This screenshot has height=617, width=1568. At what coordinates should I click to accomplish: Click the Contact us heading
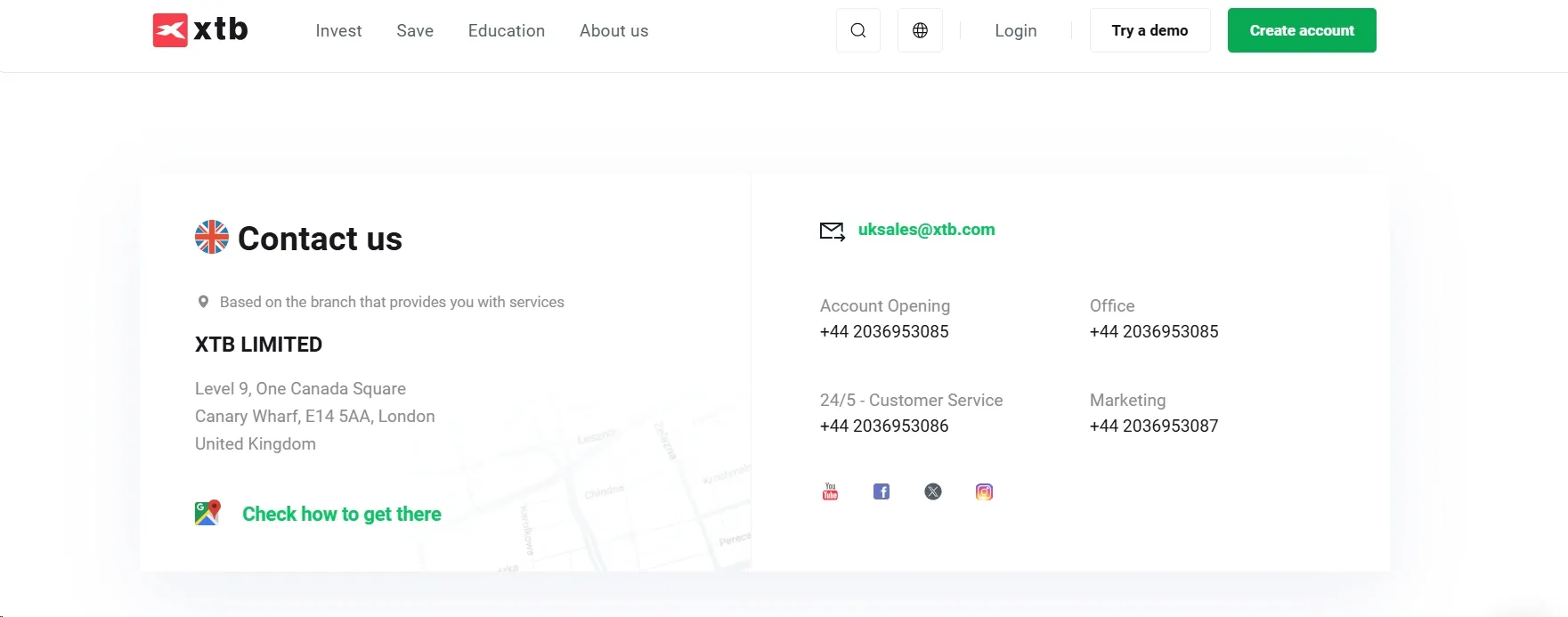click(320, 238)
